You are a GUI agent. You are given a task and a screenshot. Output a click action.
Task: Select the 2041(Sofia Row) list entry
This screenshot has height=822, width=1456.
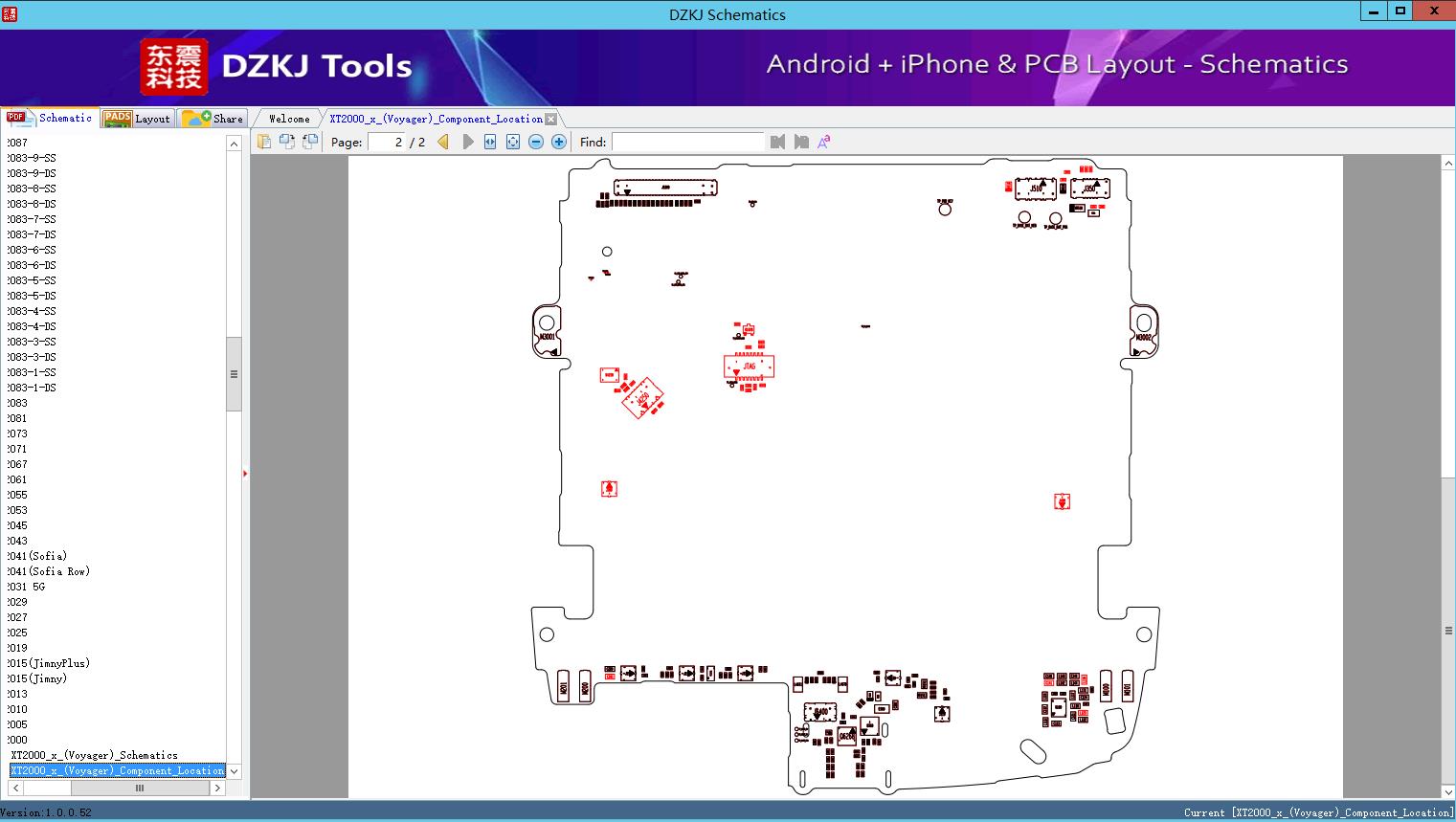(x=49, y=571)
